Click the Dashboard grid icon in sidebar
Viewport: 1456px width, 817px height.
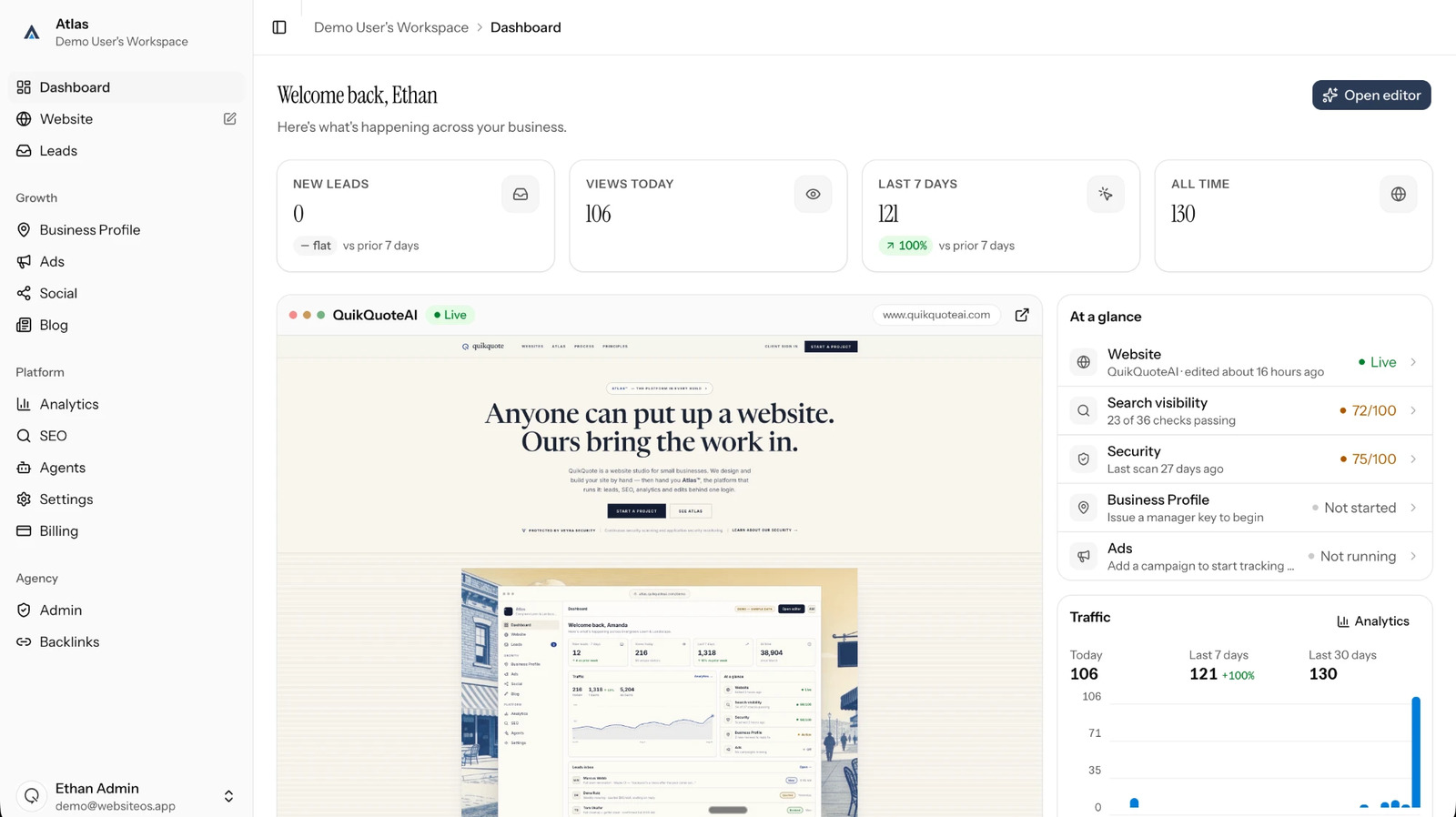24,87
